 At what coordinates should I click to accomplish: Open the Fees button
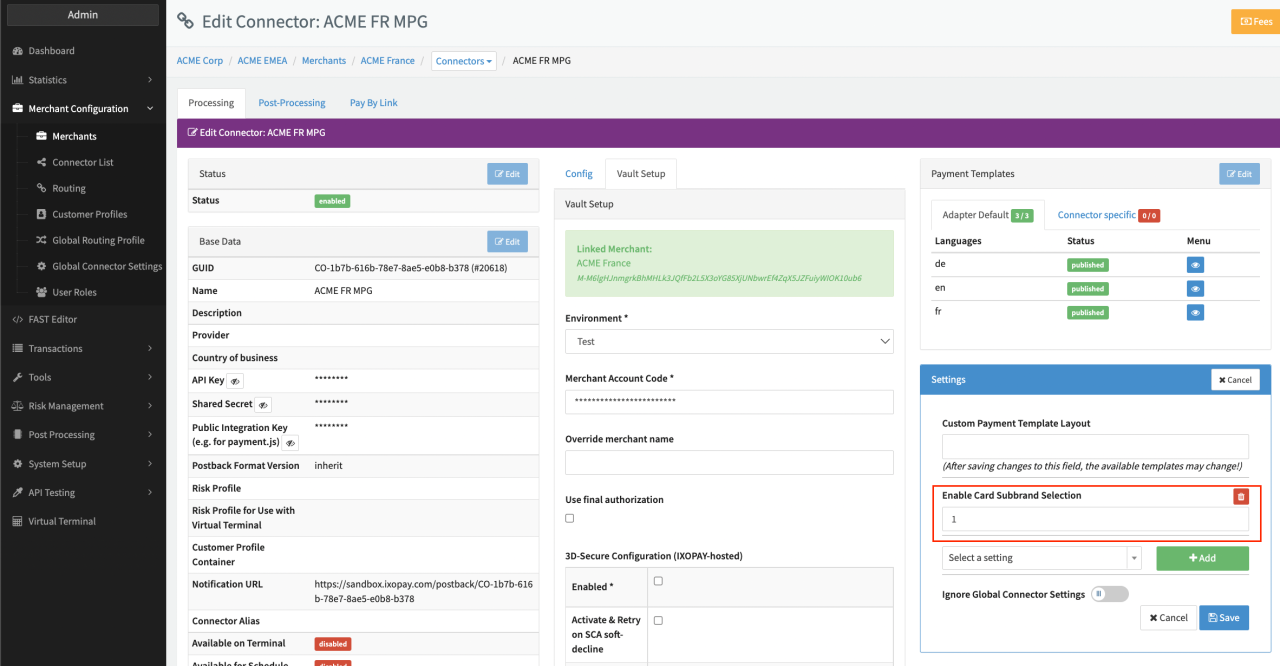pyautogui.click(x=1250, y=21)
